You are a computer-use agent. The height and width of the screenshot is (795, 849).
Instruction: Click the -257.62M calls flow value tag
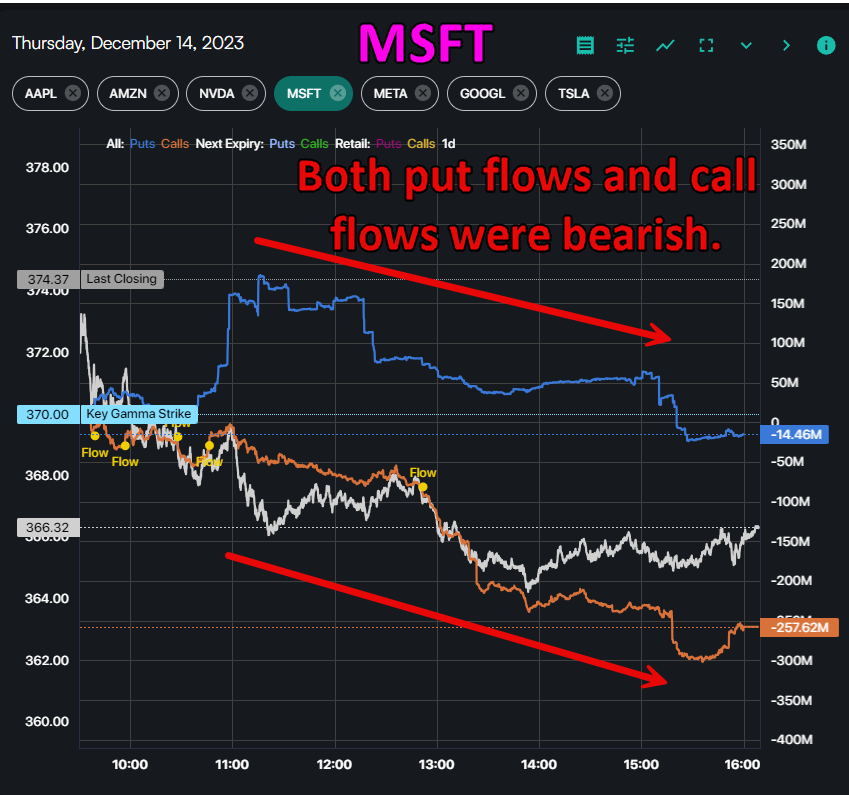799,627
